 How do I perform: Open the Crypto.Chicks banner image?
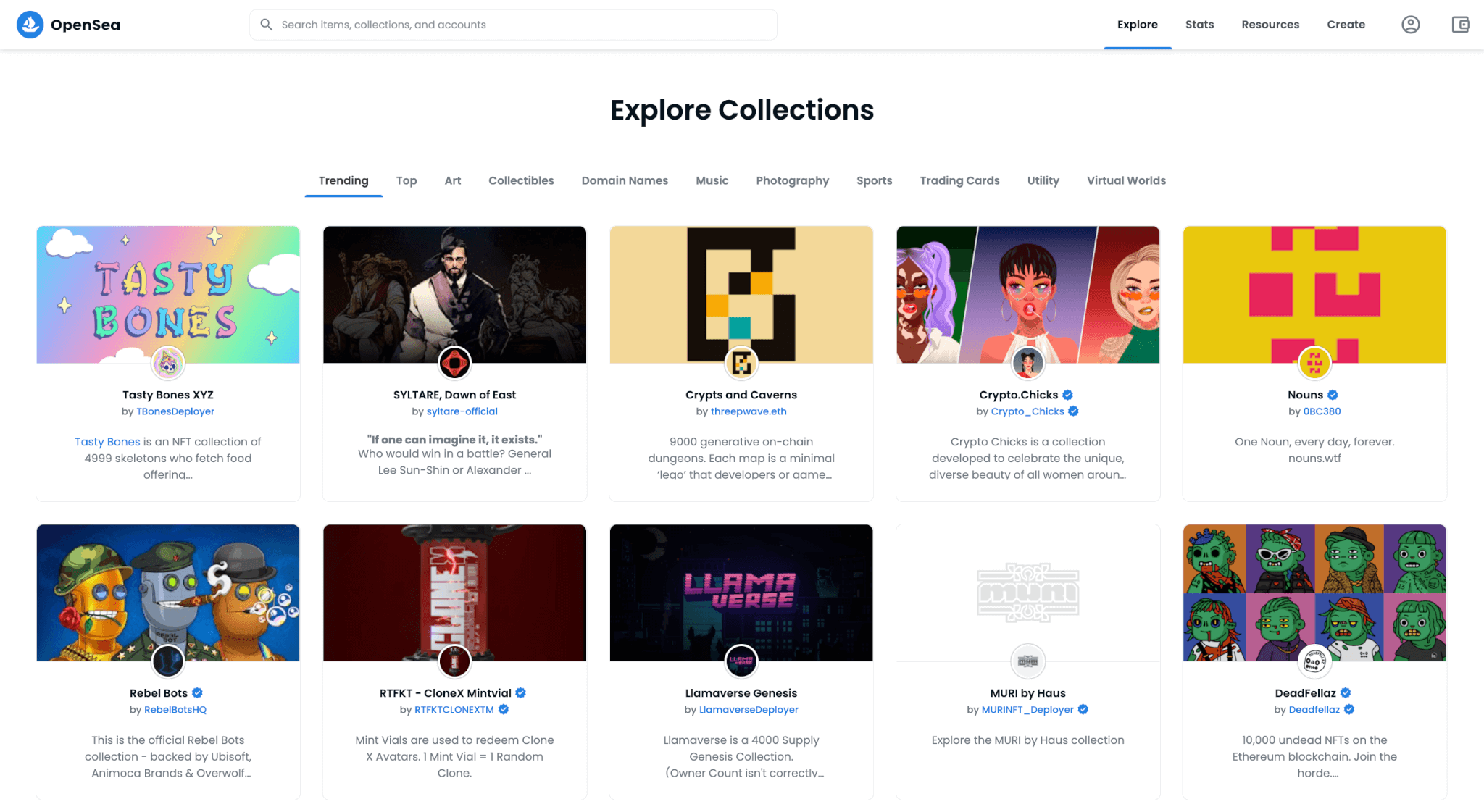click(1027, 295)
